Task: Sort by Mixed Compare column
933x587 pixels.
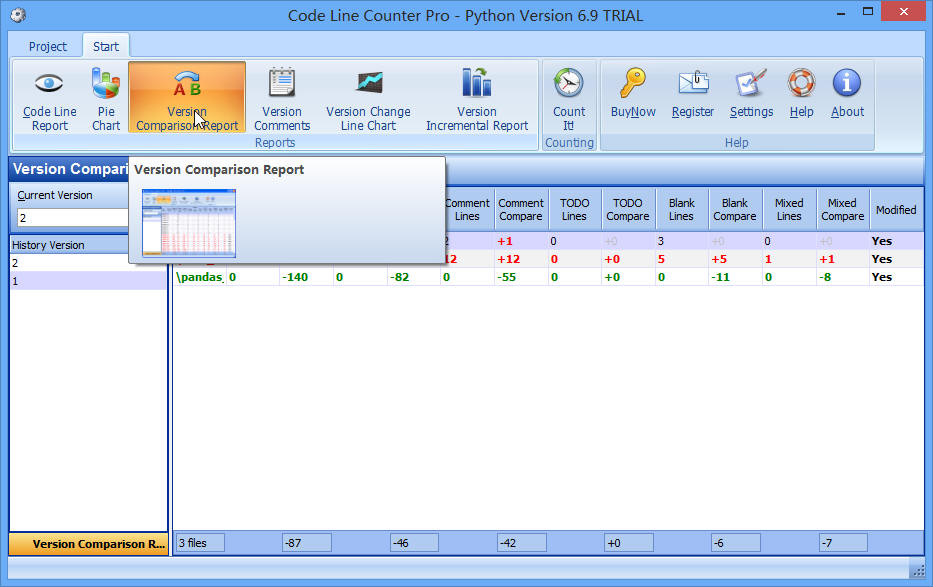Action: point(843,209)
